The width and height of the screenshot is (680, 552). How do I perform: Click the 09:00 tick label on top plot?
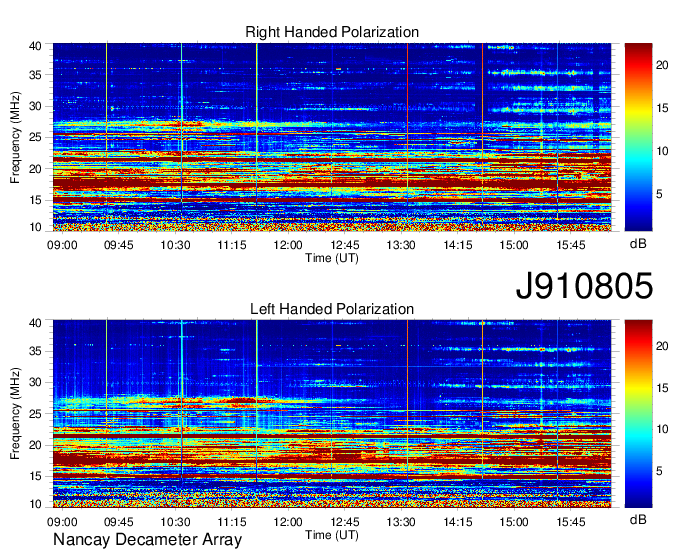tap(62, 245)
